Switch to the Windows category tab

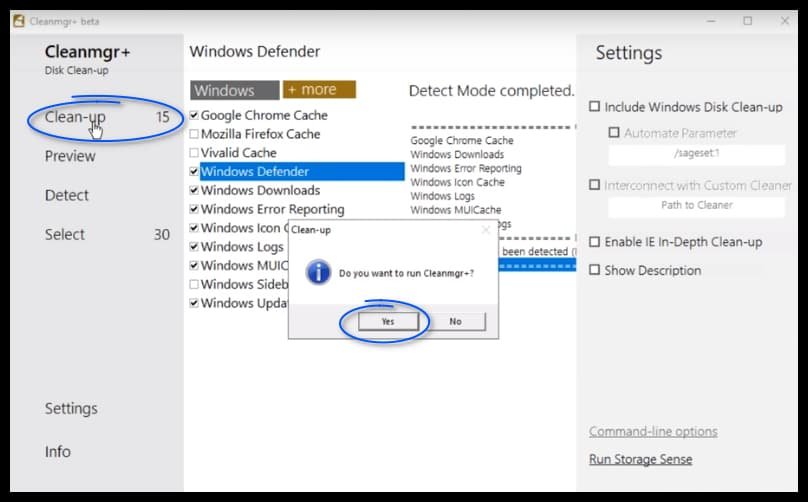click(235, 90)
